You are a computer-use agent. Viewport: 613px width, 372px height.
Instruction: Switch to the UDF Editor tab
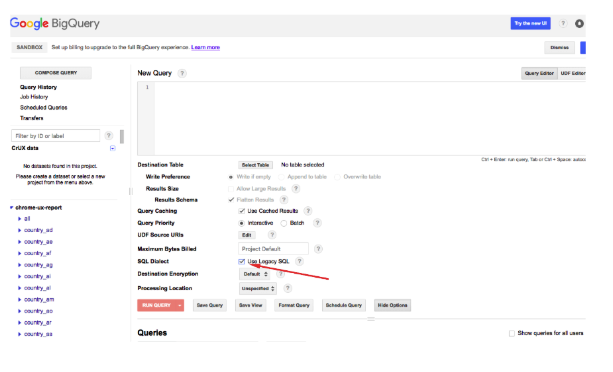(x=572, y=73)
